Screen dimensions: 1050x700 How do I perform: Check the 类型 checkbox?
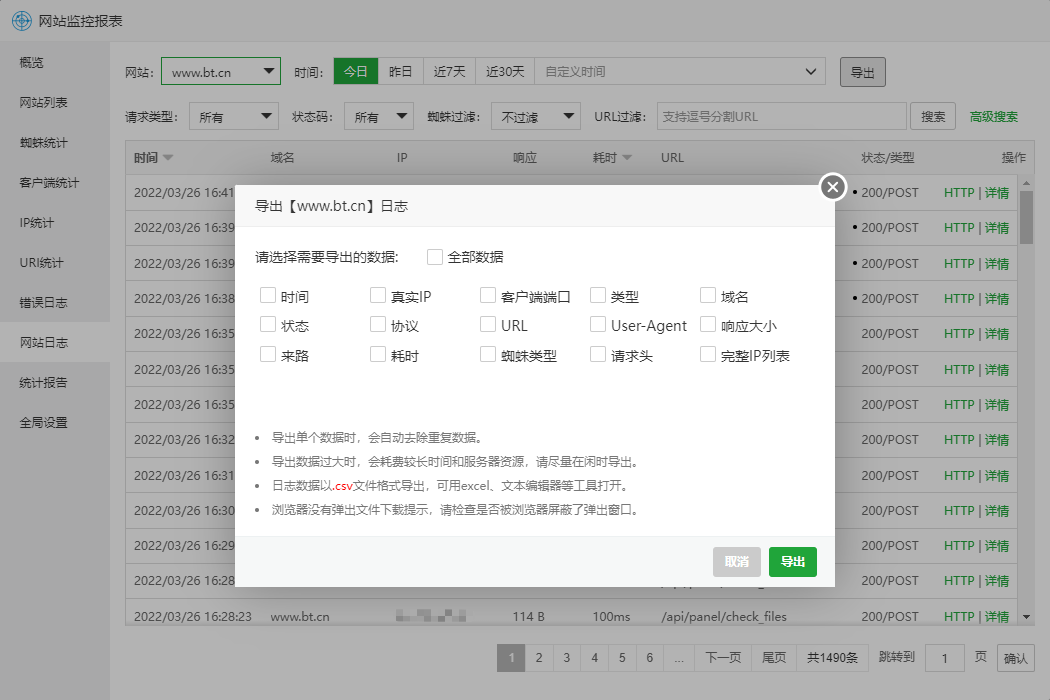click(x=598, y=295)
